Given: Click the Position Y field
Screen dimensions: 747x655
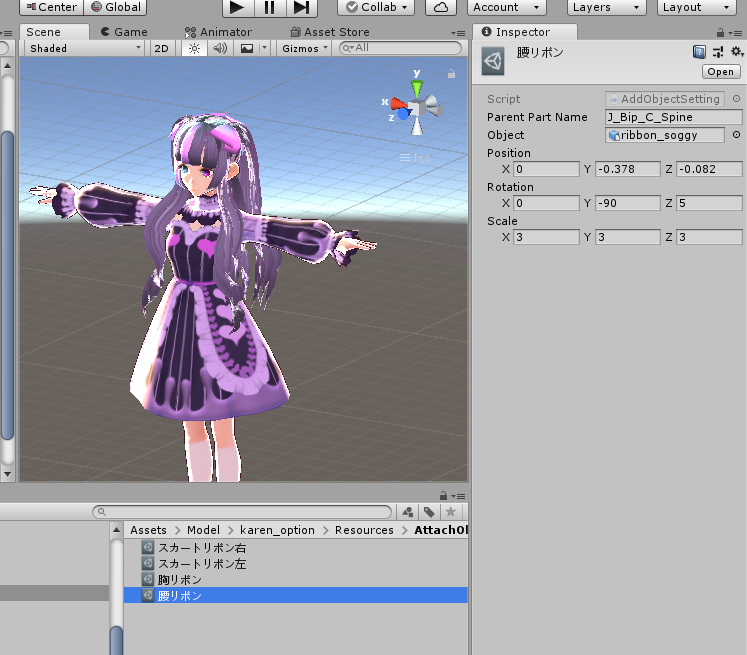Looking at the screenshot, I should coord(627,169).
